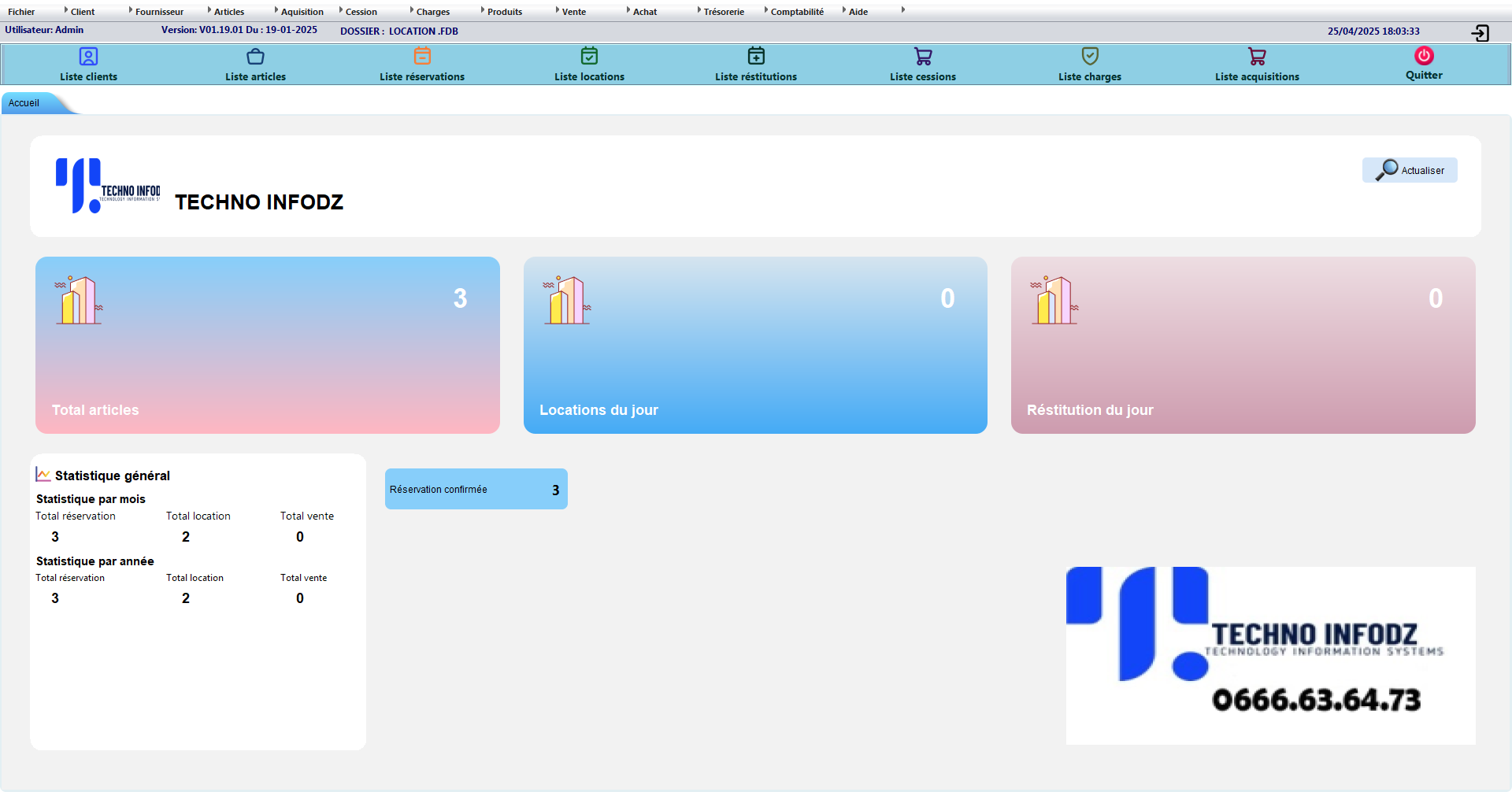Click the small Techno Infodz header logo
This screenshot has width=1512, height=792.
(x=108, y=186)
